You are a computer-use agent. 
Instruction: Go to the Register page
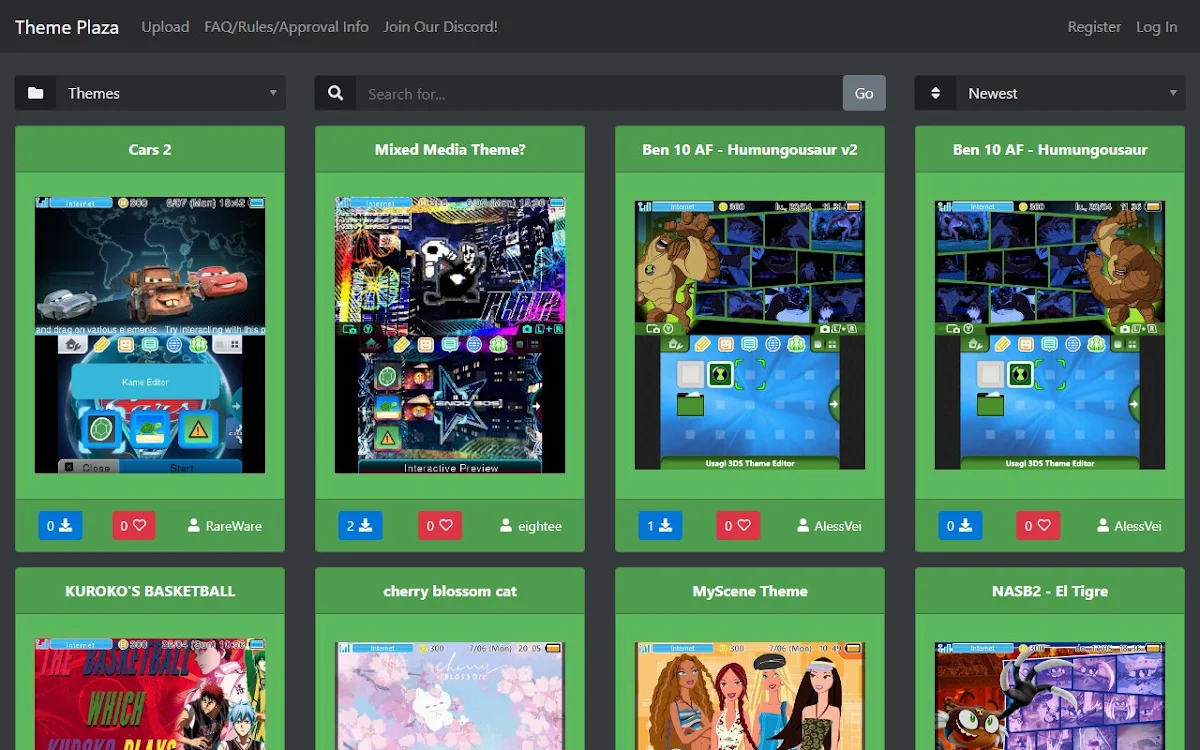[1094, 27]
